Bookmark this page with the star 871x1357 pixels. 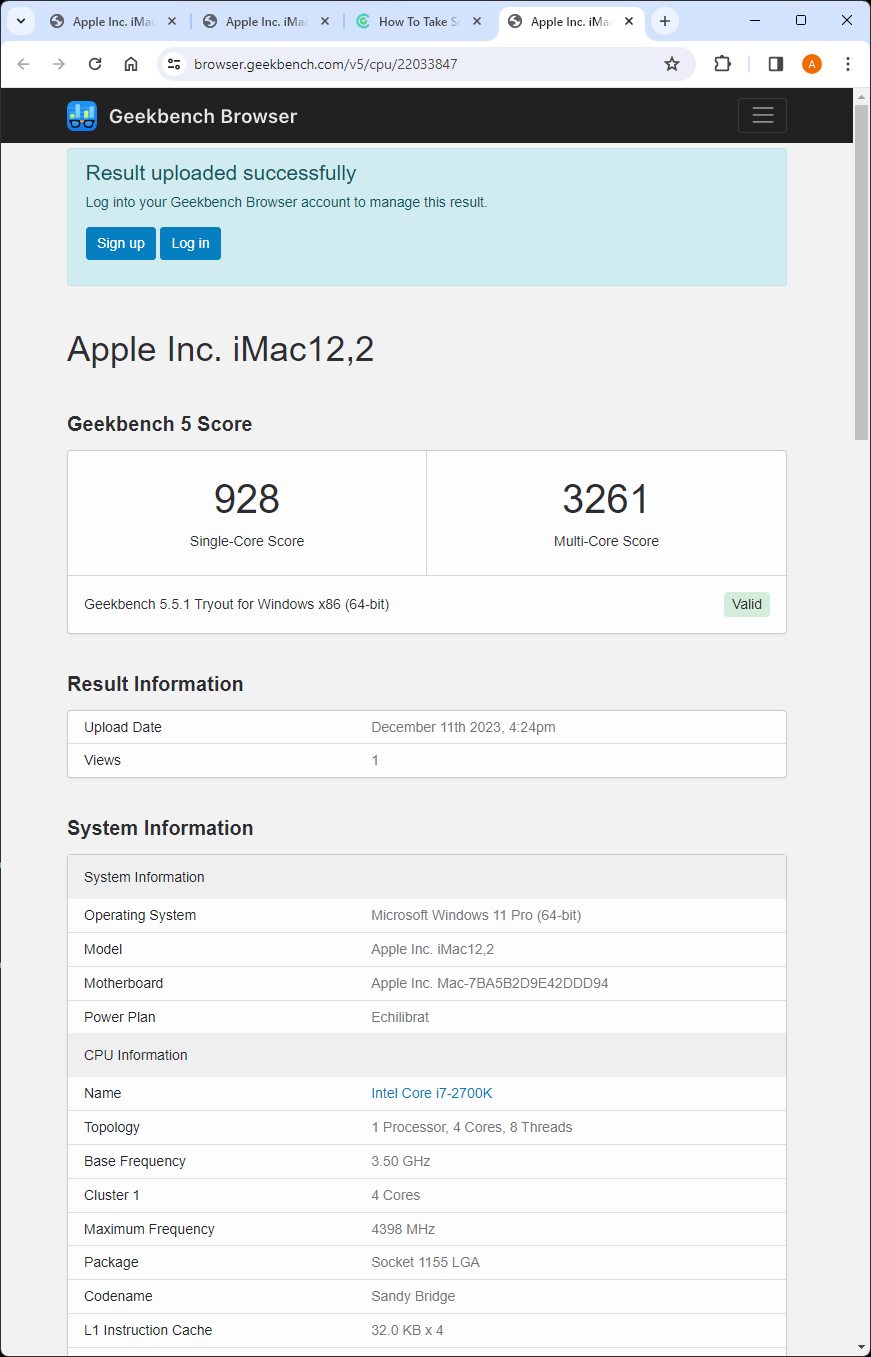point(672,64)
